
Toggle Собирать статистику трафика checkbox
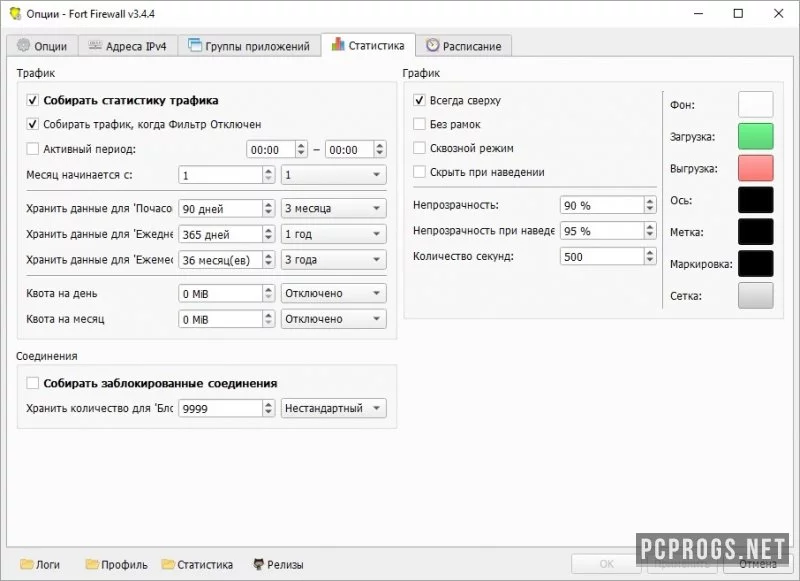pyautogui.click(x=32, y=100)
